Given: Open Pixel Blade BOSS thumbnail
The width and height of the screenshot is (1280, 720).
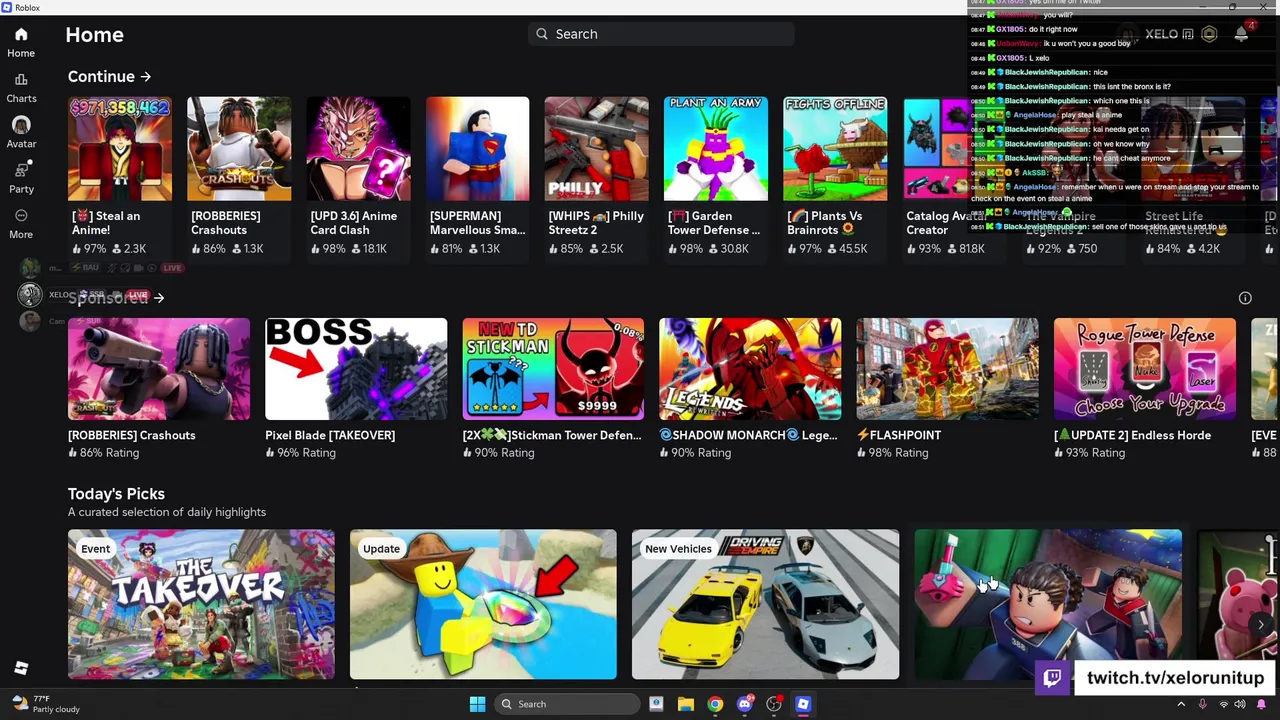Looking at the screenshot, I should 356,369.
